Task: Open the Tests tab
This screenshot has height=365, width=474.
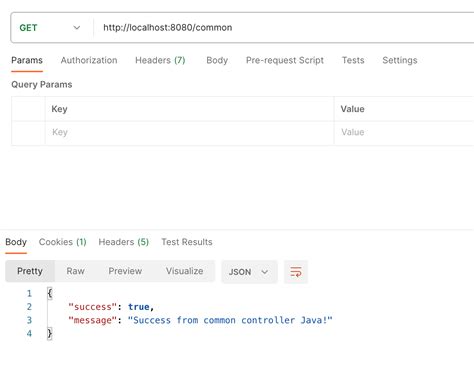Action: (x=353, y=60)
